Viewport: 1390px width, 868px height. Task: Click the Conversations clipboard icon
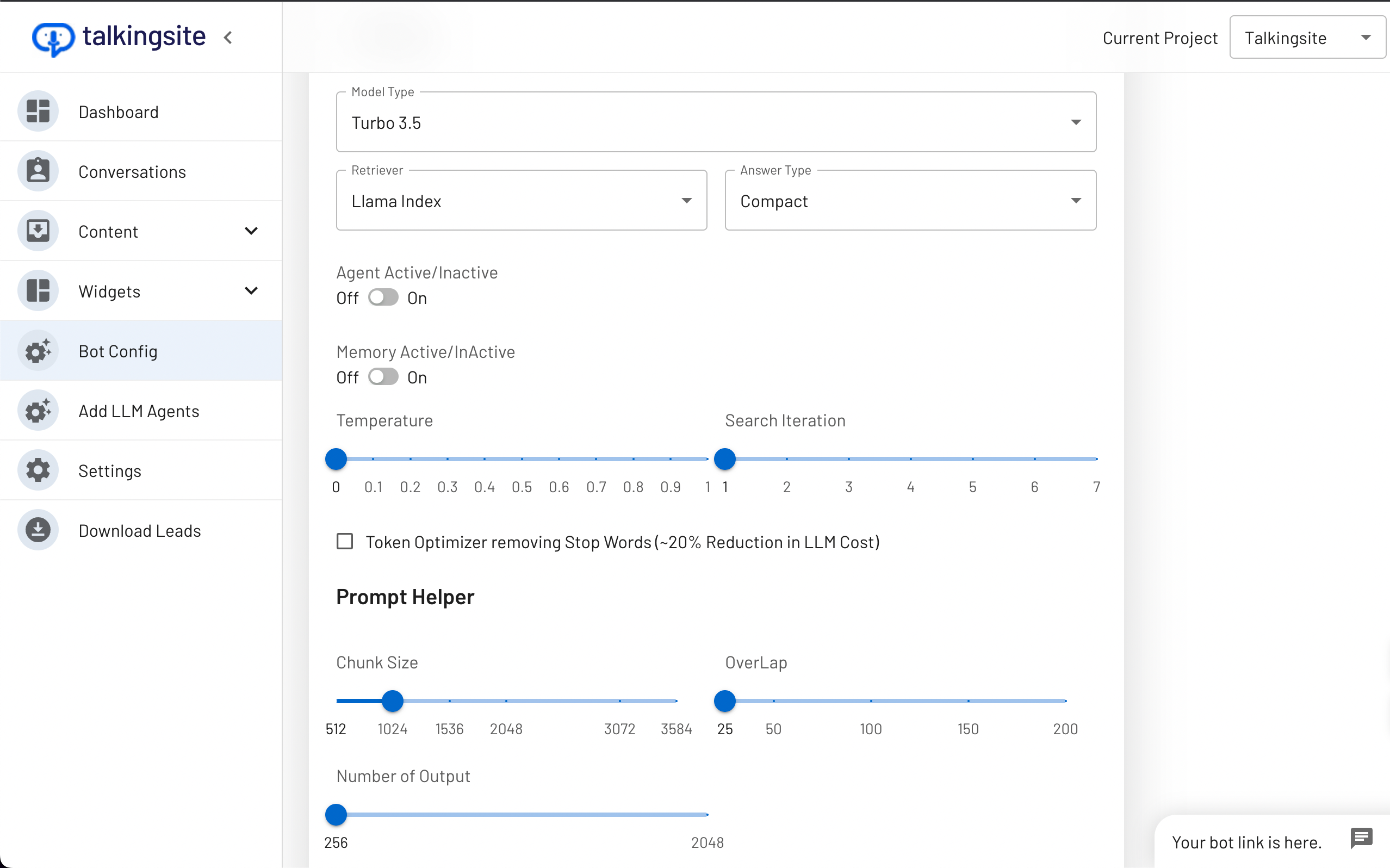[38, 171]
